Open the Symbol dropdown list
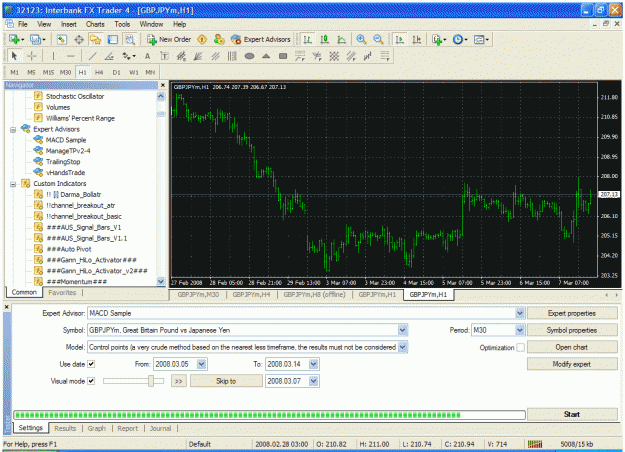 [403, 330]
